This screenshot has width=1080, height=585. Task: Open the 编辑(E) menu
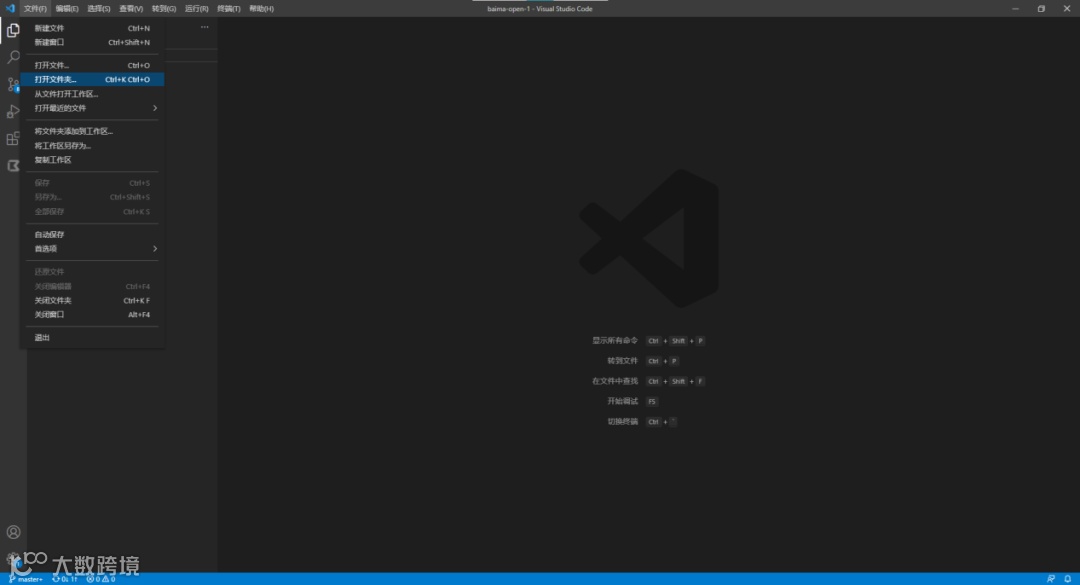click(67, 9)
